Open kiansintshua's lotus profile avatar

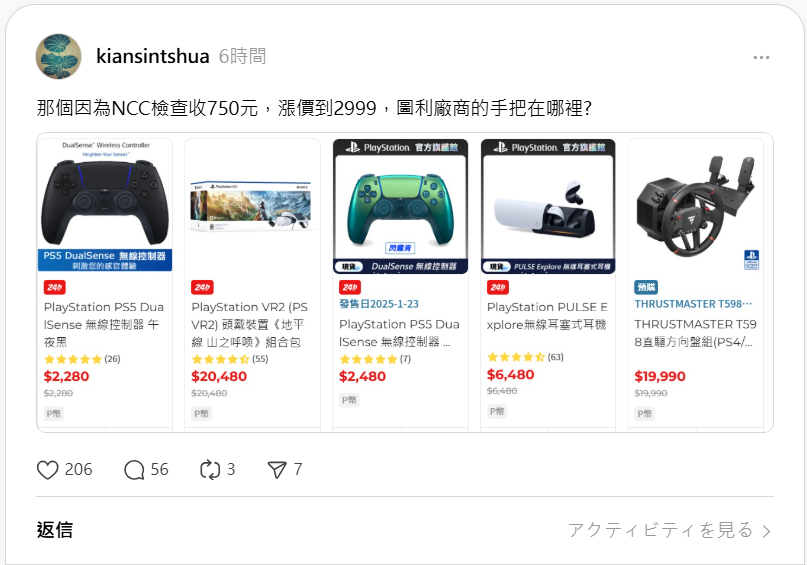pos(58,57)
